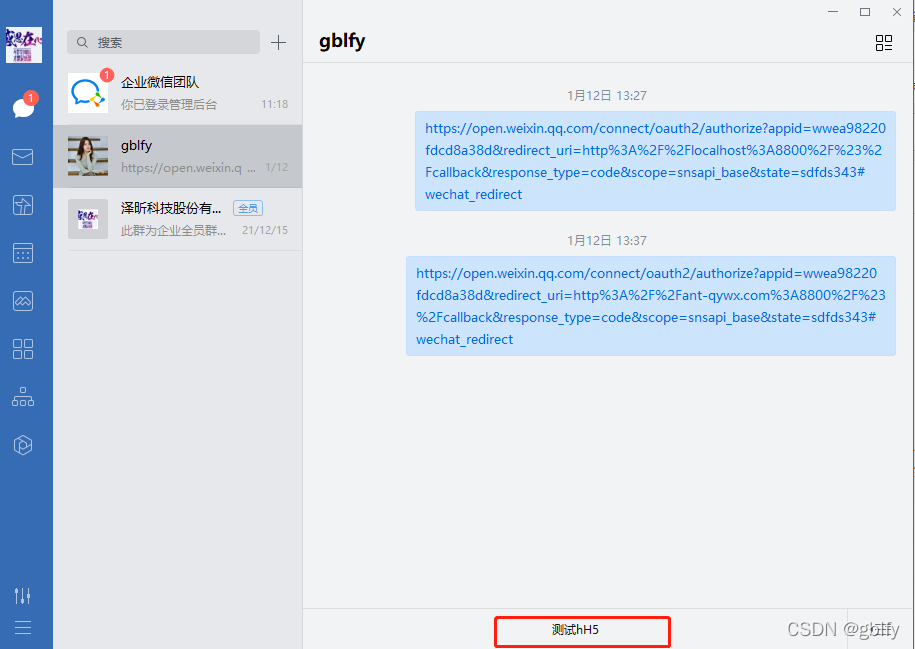Open the 13:37 ant-qywx.com authorize link

(651, 306)
